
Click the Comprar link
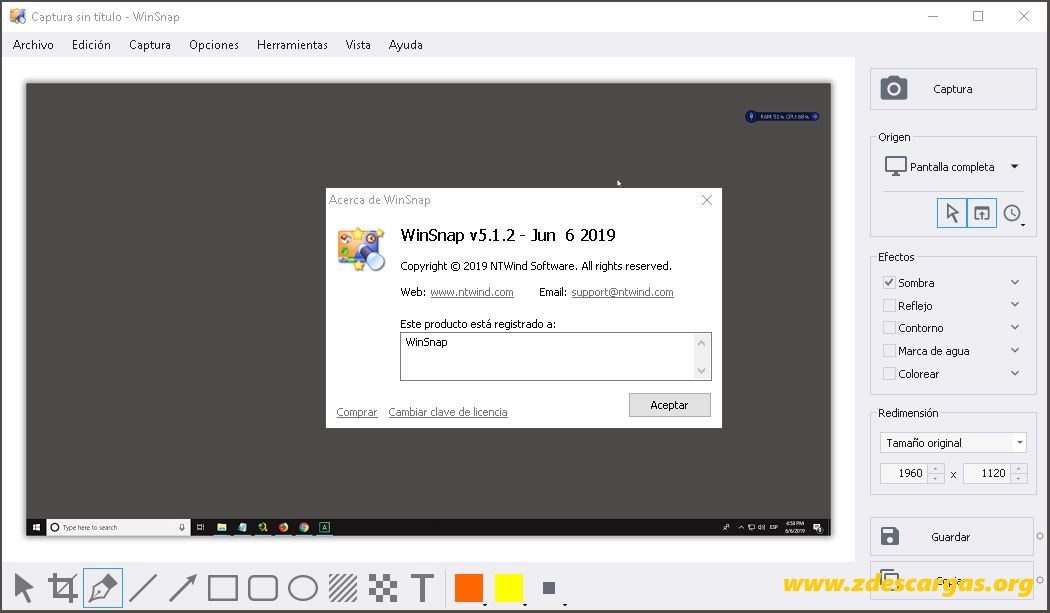(356, 412)
